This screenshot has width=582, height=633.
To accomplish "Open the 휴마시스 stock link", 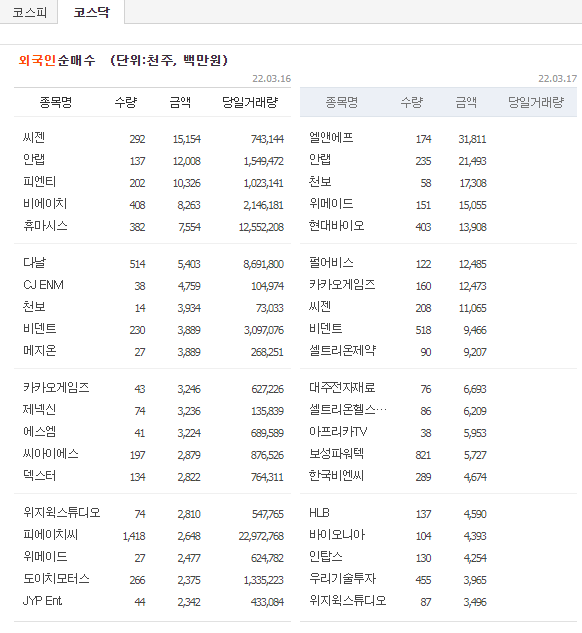I will (45, 226).
